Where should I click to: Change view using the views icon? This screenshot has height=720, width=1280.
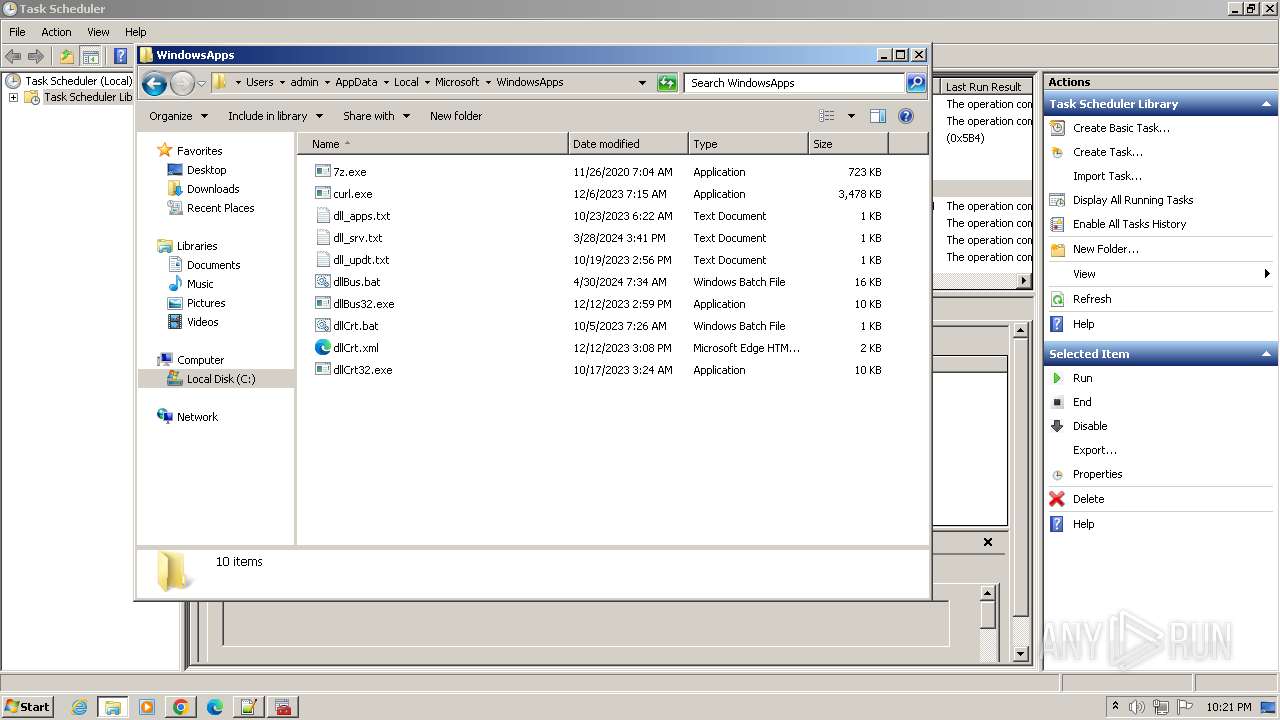click(x=826, y=116)
